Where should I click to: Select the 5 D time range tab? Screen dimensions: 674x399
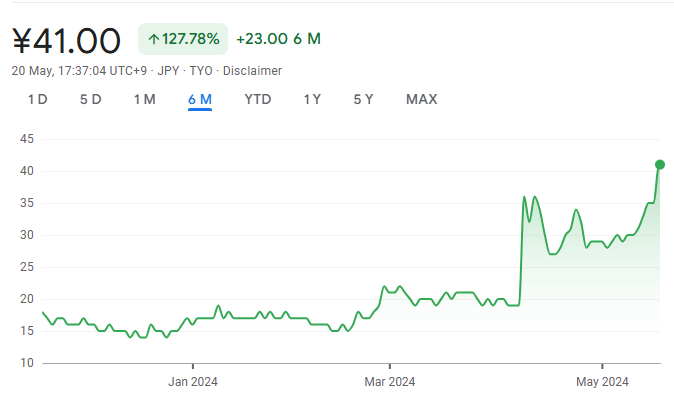coord(91,99)
